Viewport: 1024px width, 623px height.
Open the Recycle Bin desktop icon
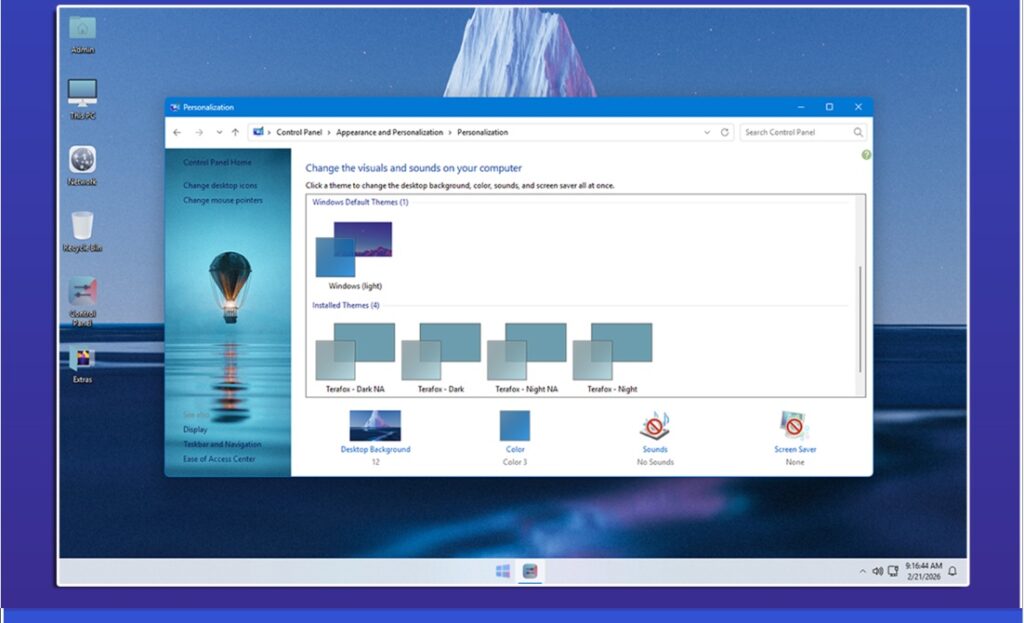pos(82,227)
